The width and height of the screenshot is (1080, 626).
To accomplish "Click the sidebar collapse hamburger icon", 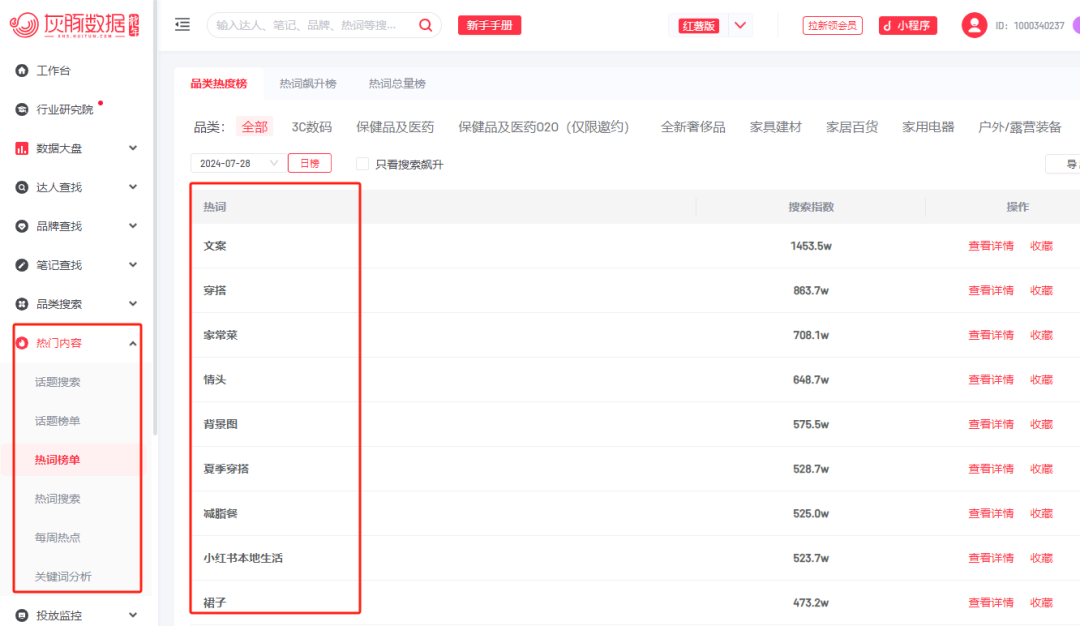I will coord(182,25).
